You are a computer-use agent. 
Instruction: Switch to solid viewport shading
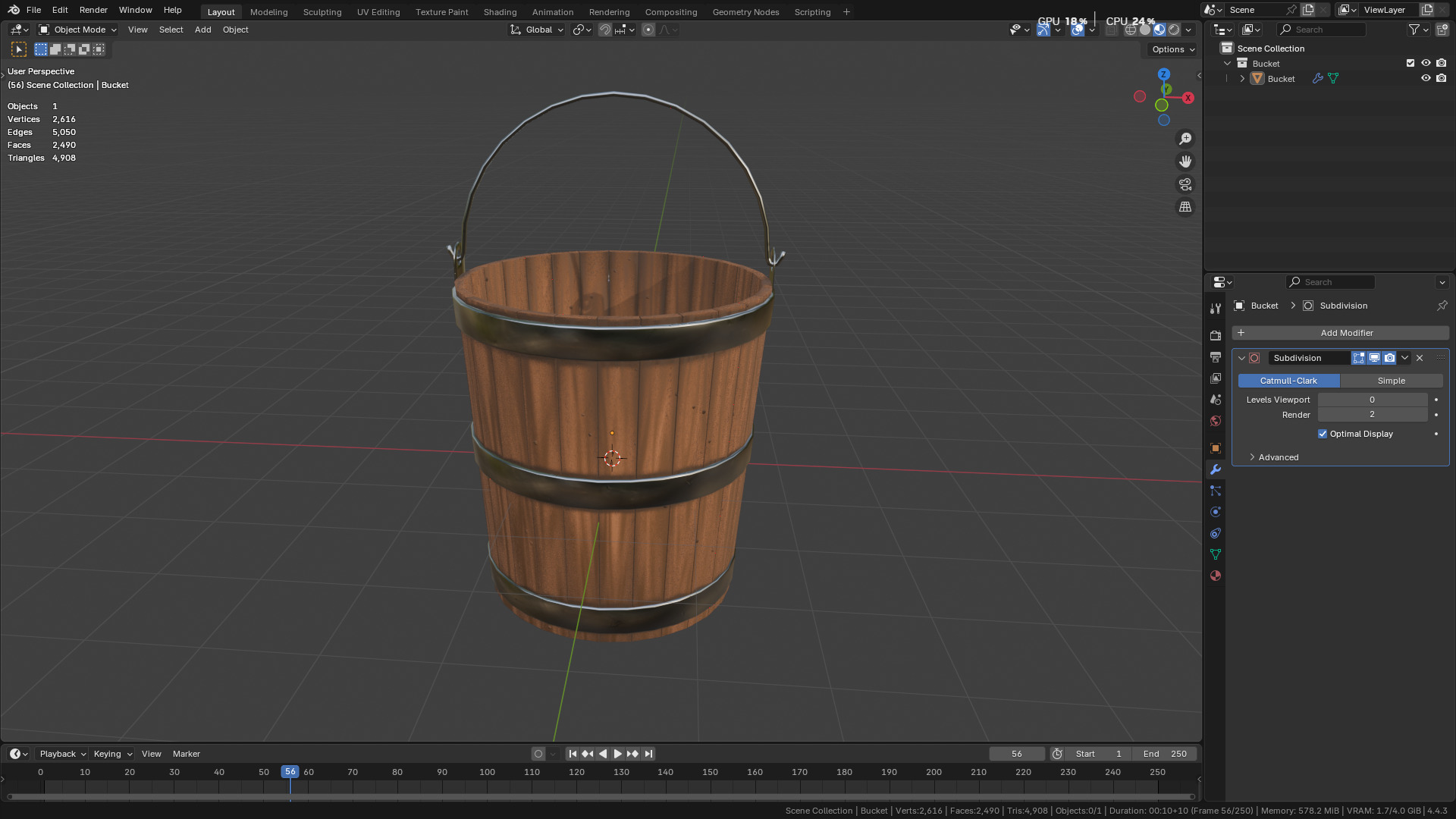click(x=1145, y=30)
